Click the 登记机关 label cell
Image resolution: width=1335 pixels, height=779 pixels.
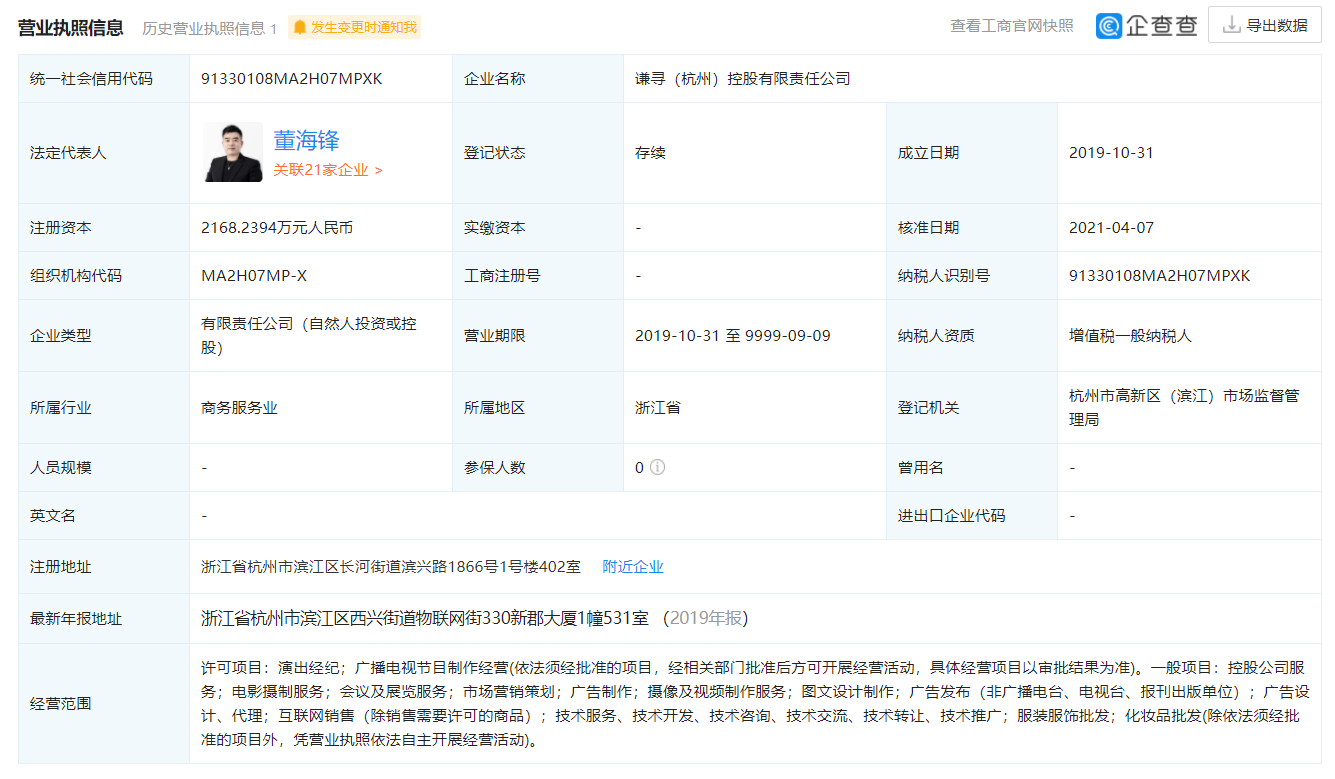(972, 407)
